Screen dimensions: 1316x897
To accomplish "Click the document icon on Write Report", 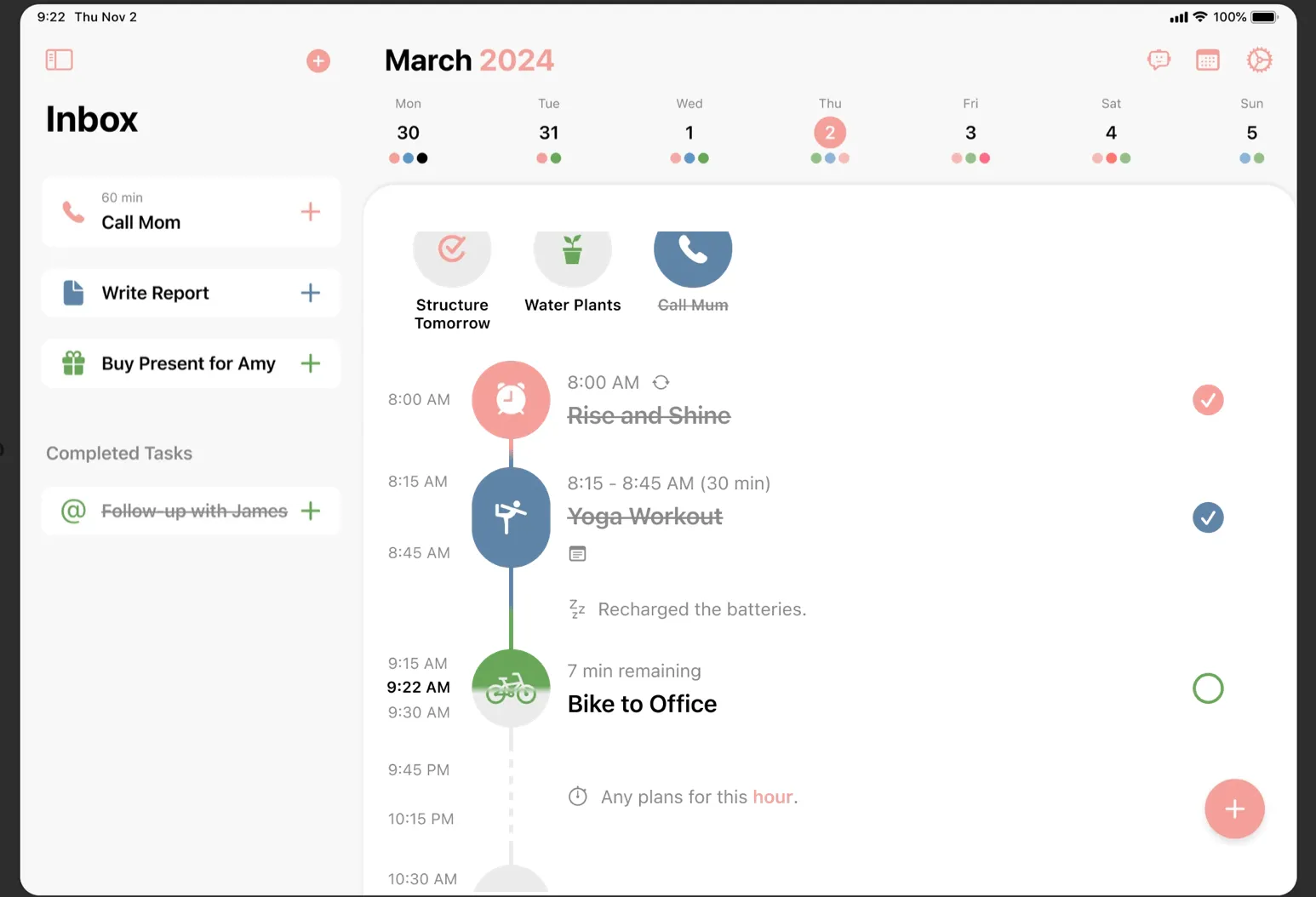I will (74, 293).
